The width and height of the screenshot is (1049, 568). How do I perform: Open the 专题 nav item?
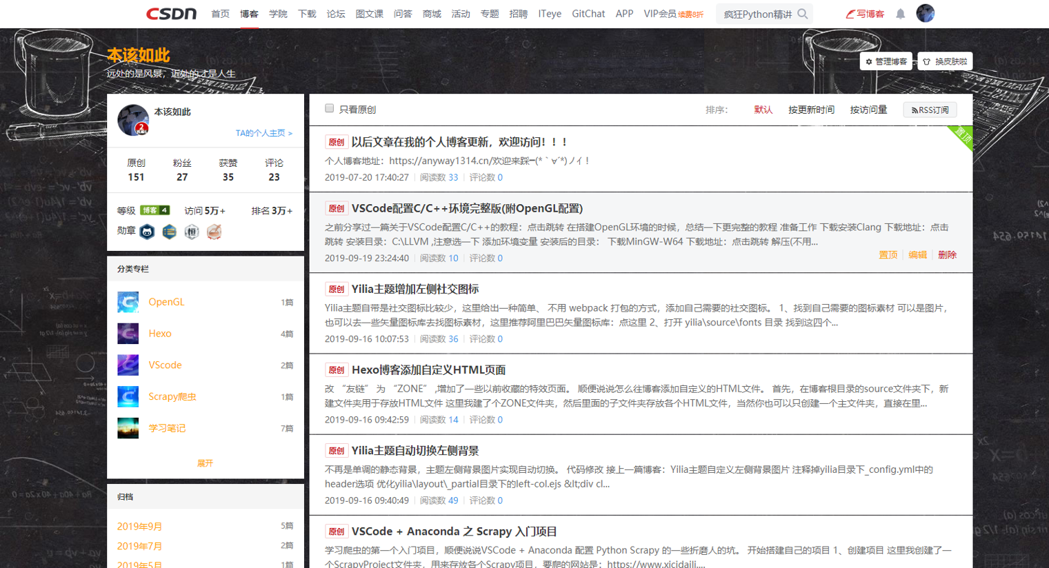coord(489,13)
